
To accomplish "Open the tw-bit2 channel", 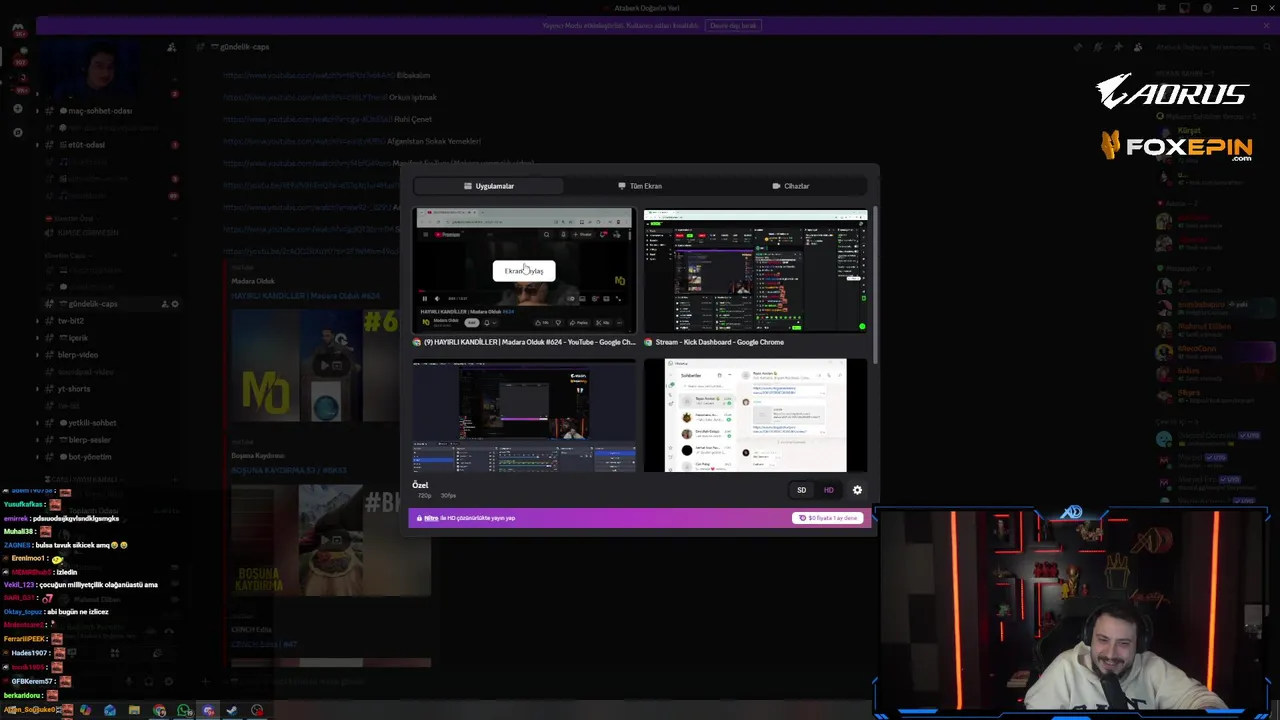I will [x=71, y=321].
